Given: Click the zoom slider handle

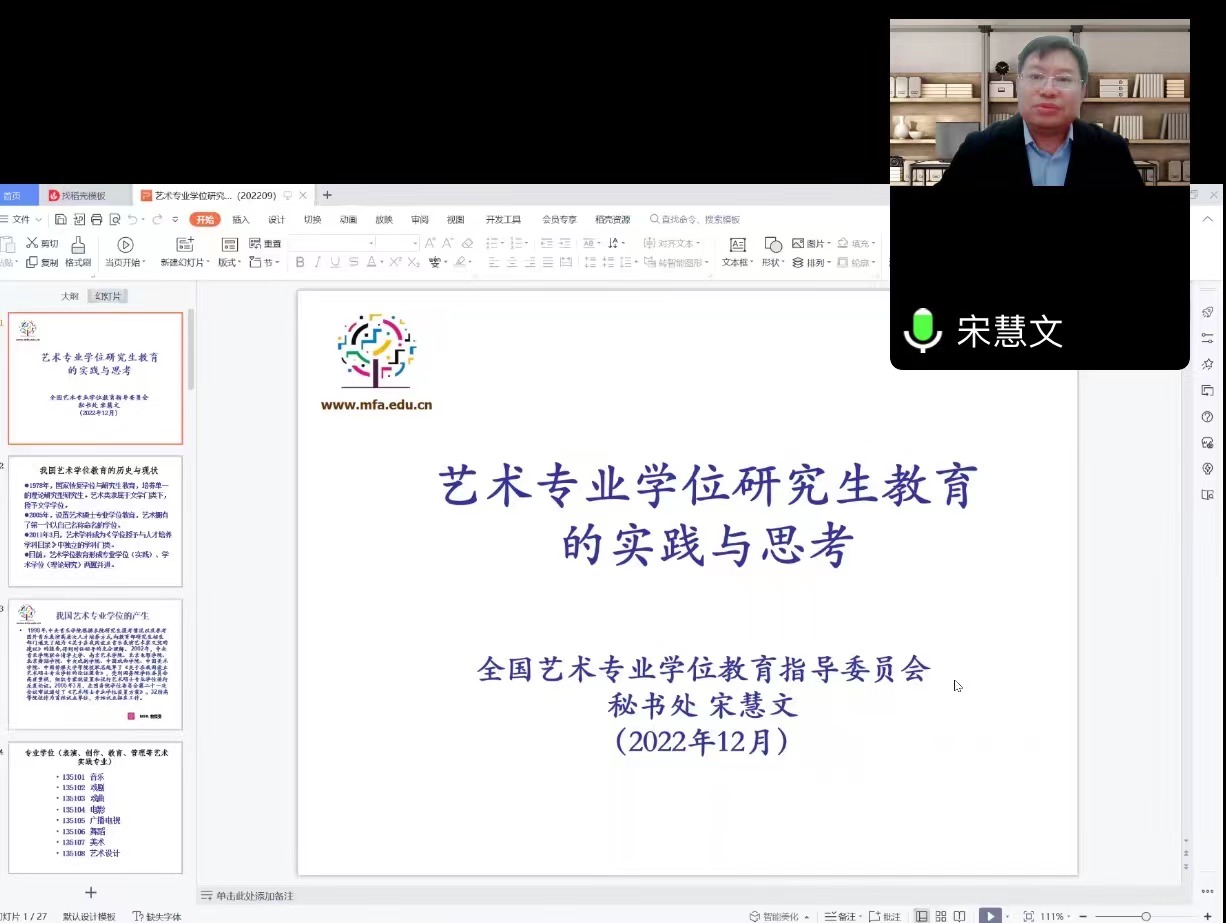Looking at the screenshot, I should click(x=1146, y=916).
